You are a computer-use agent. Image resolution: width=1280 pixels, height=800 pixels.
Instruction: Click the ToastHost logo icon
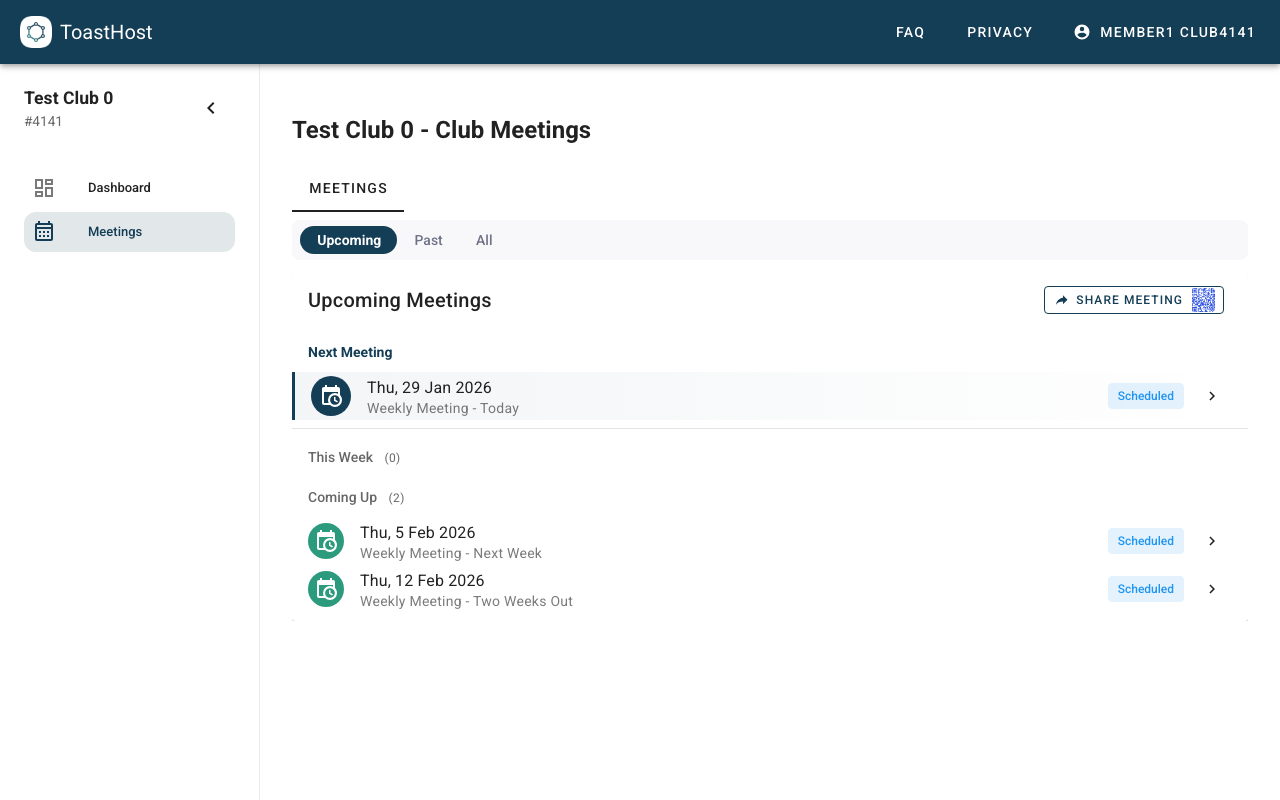(x=36, y=31)
